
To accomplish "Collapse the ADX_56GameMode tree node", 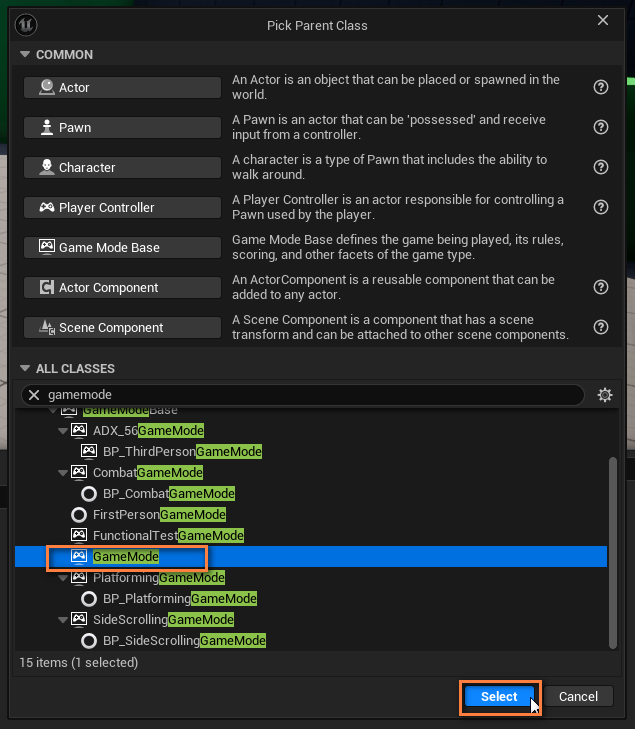I will point(63,431).
